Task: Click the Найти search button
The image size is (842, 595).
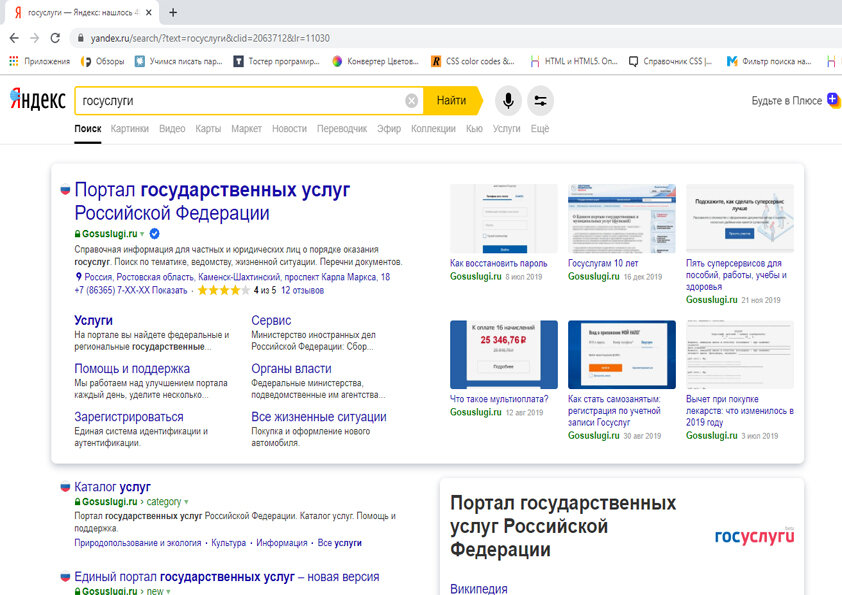Action: (452, 100)
